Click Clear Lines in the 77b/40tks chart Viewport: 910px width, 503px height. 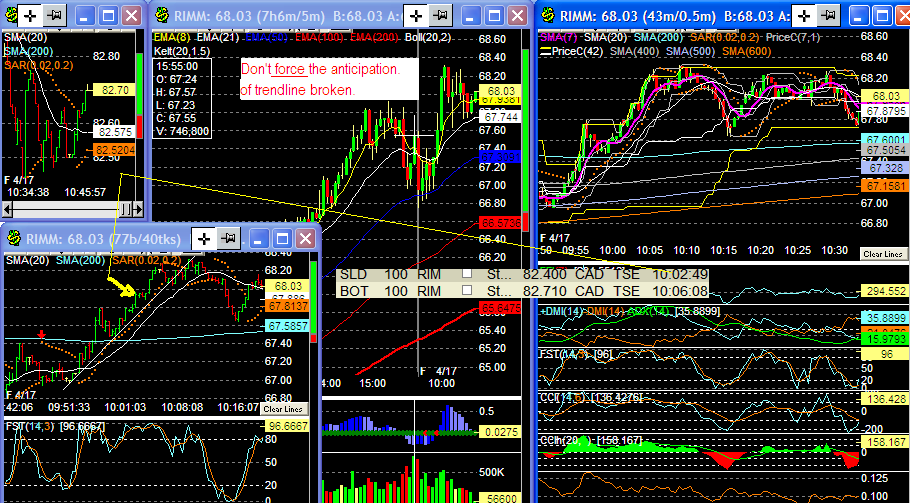point(283,409)
